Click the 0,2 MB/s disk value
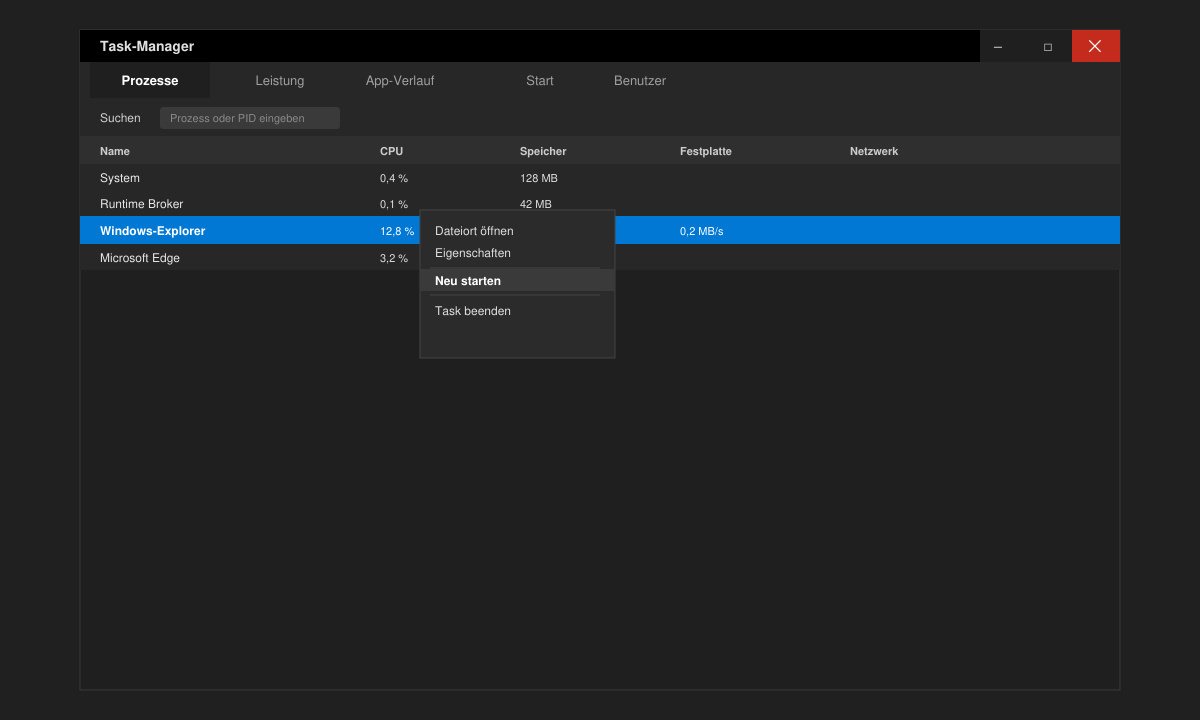1200x720 pixels. pyautogui.click(x=701, y=231)
